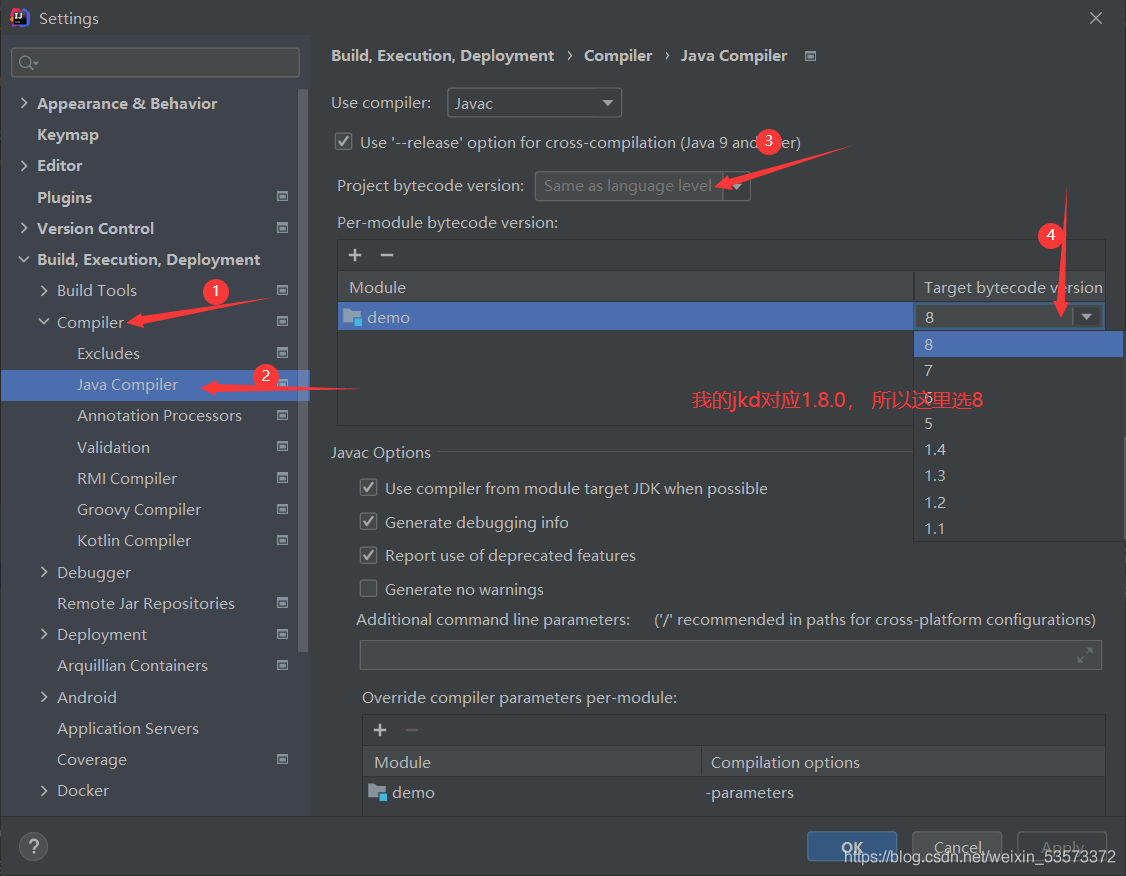Click the project-level icon next to Build Tools

[282, 290]
